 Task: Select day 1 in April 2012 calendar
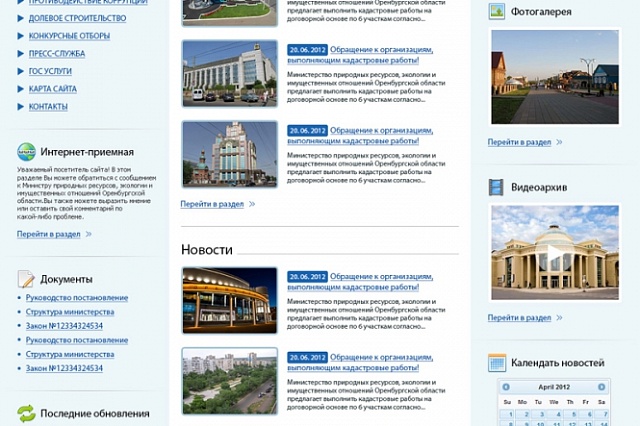click(x=507, y=415)
